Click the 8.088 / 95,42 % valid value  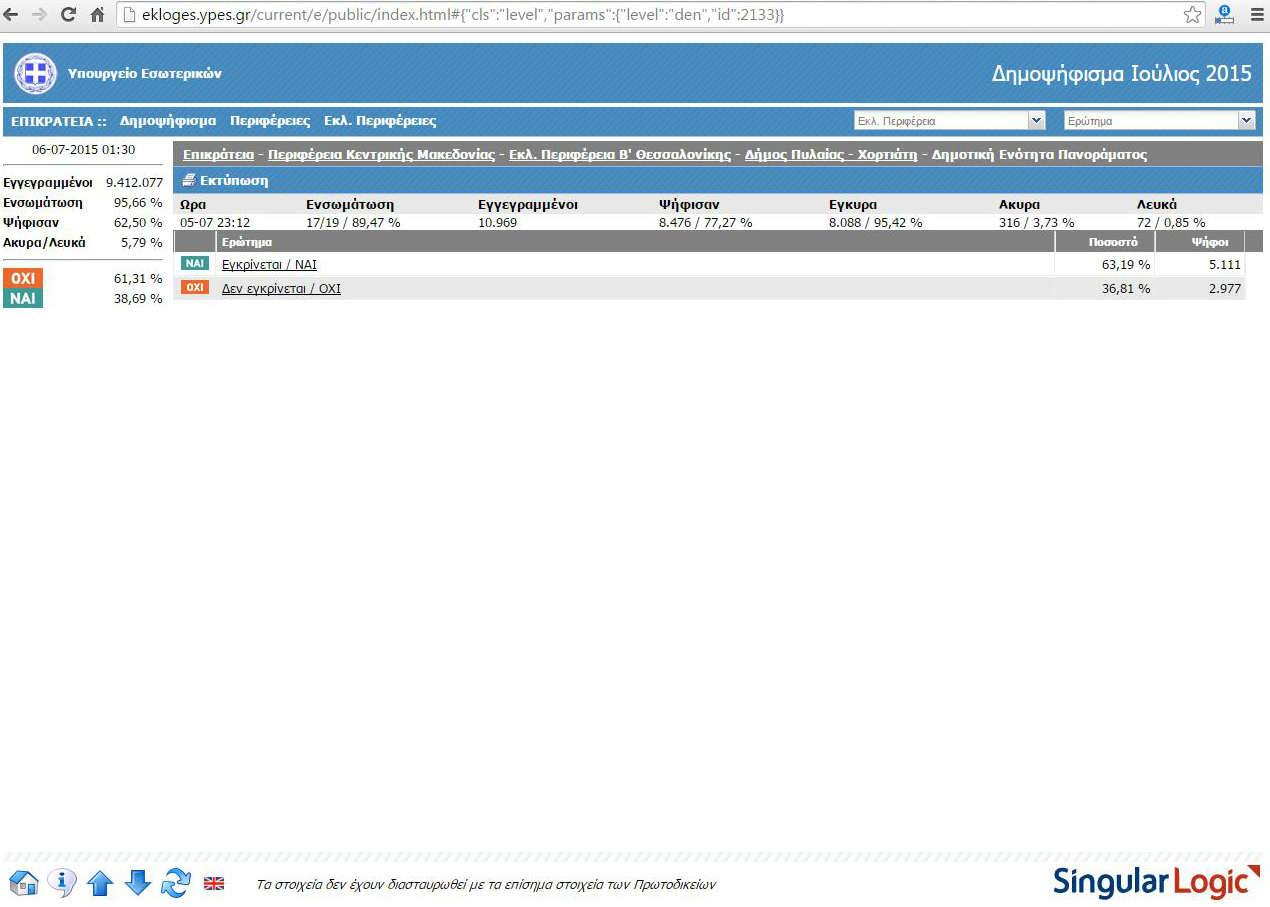875,222
